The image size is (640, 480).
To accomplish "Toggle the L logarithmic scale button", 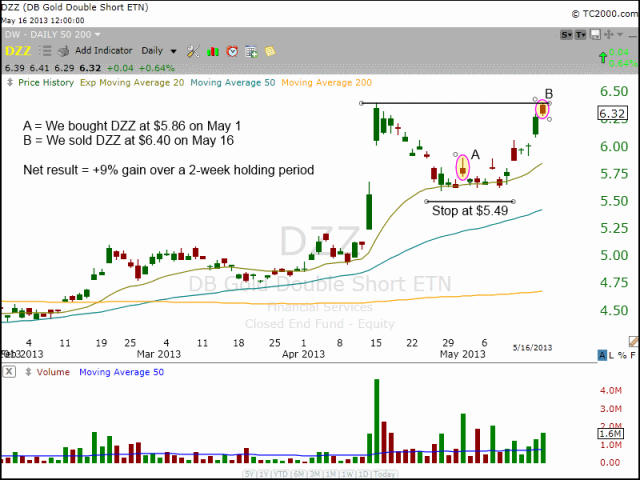I will point(611,356).
